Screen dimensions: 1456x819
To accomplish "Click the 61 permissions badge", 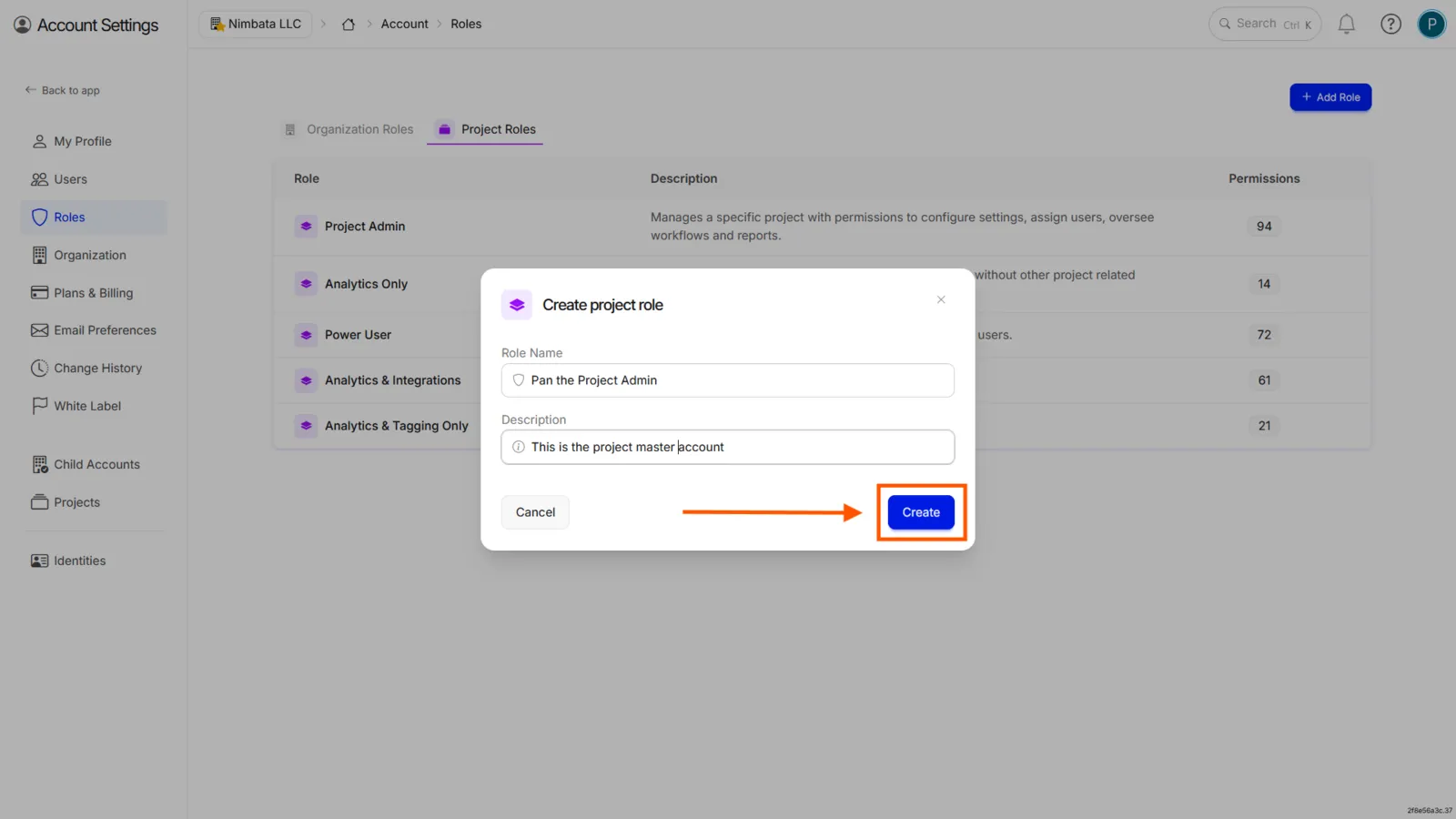I will (1264, 380).
